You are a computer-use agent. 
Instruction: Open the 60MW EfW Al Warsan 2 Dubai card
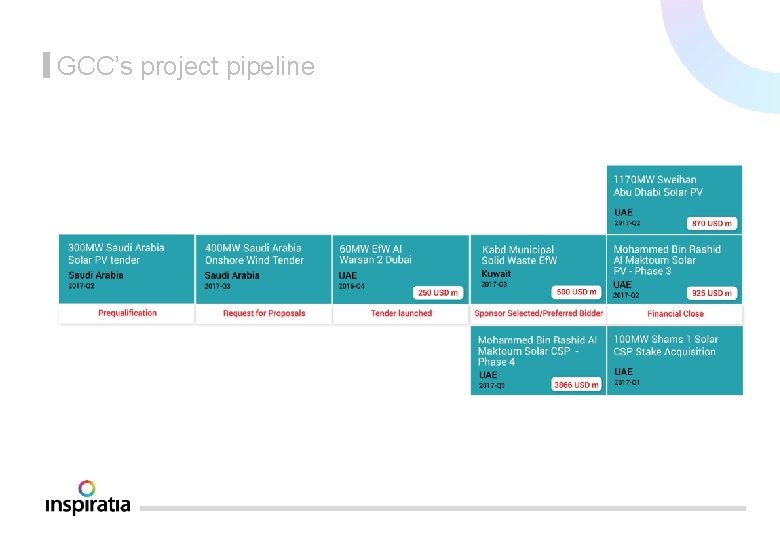click(400, 269)
